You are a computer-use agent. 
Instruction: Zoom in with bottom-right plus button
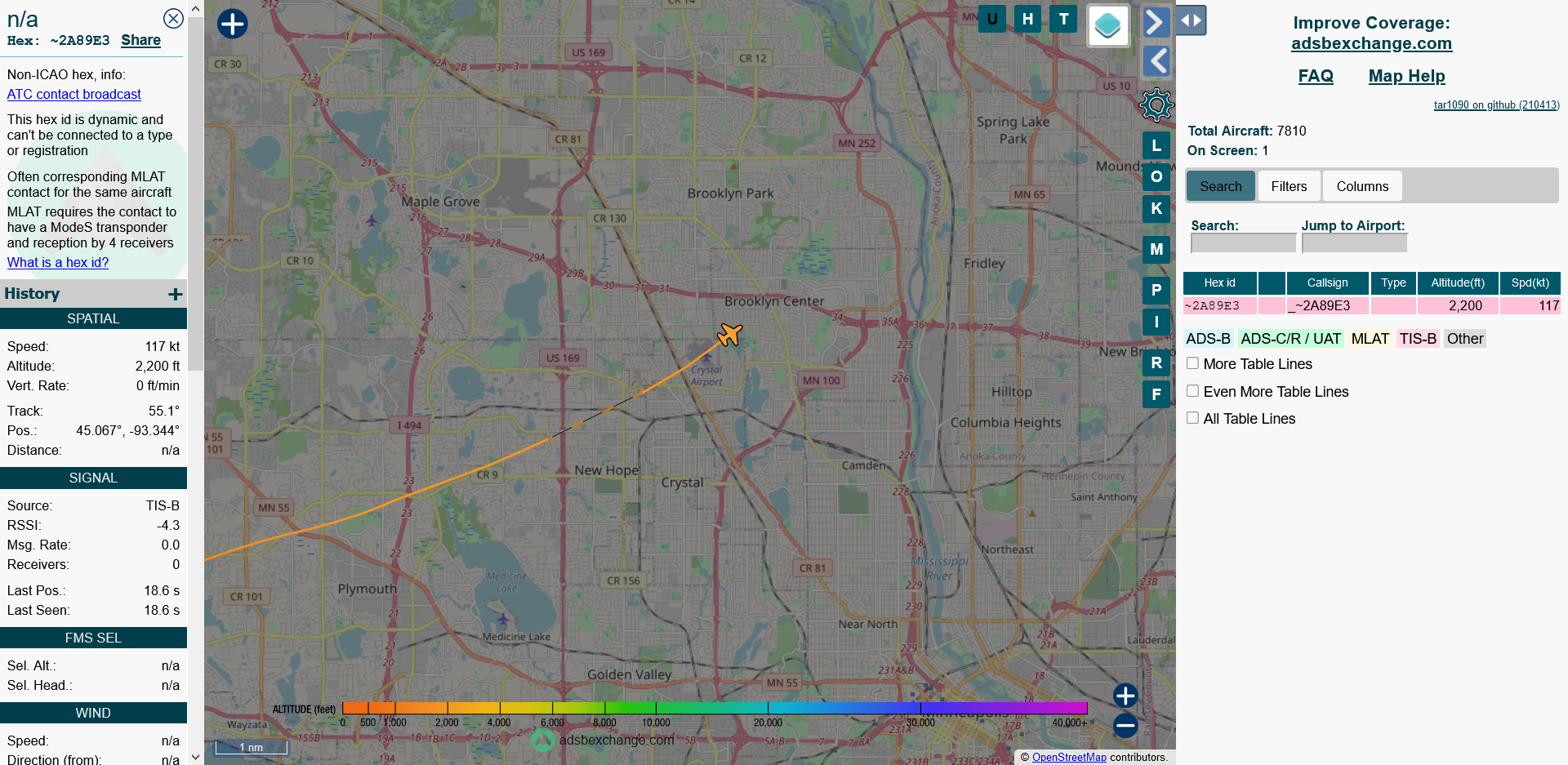point(1125,696)
